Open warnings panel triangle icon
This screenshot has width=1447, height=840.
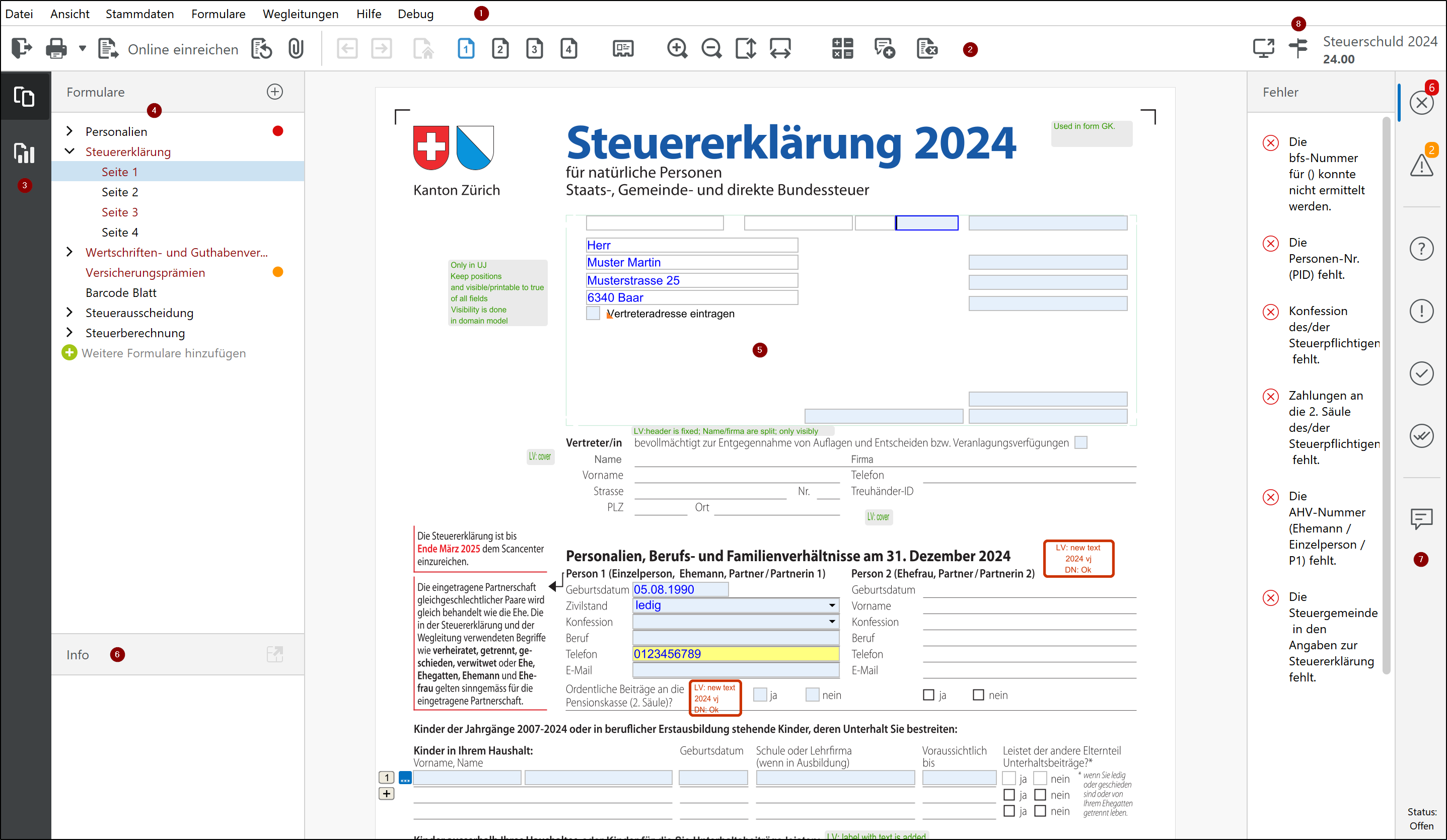(1421, 166)
